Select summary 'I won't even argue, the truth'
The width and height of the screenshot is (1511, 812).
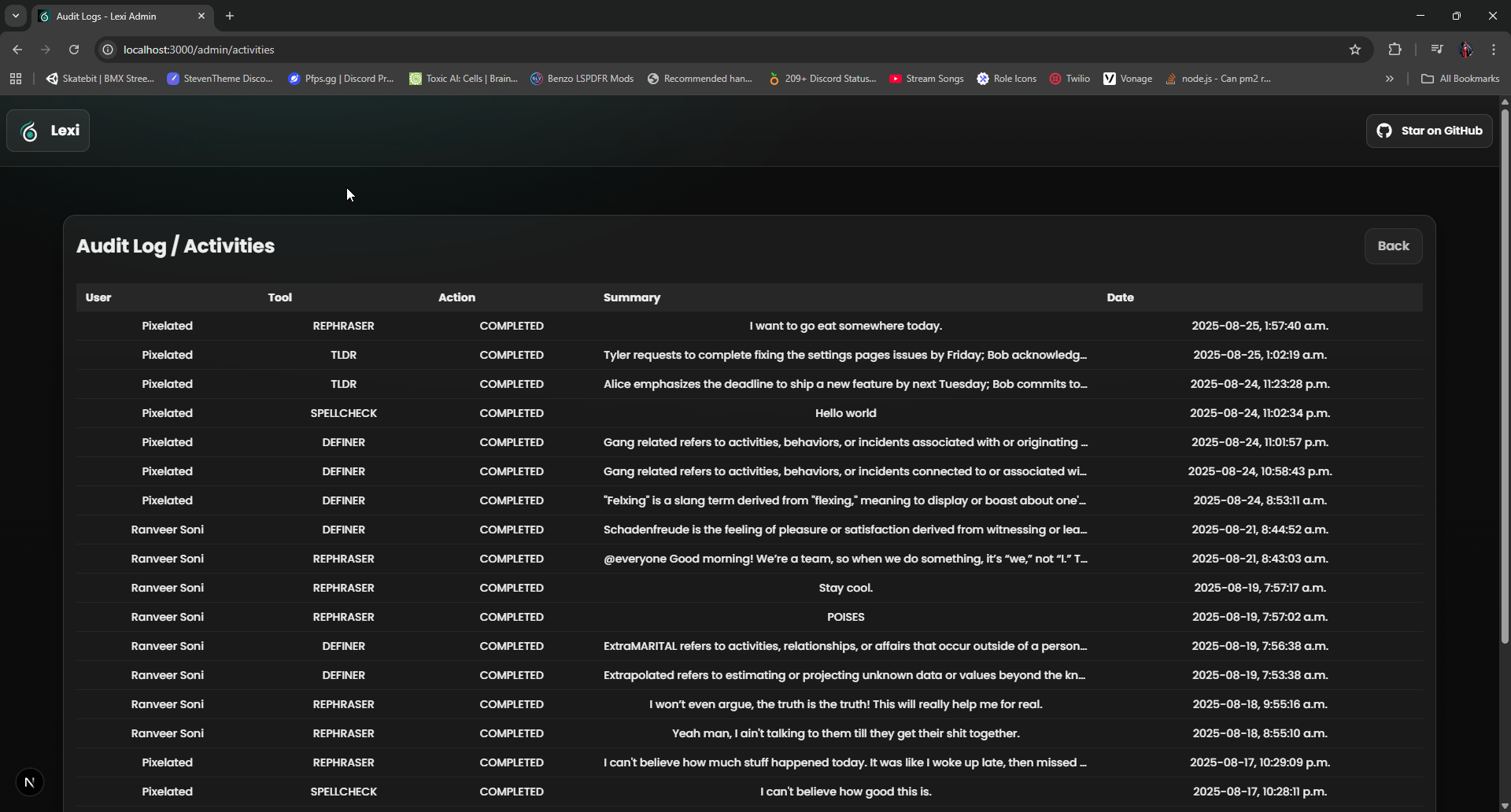pos(845,704)
